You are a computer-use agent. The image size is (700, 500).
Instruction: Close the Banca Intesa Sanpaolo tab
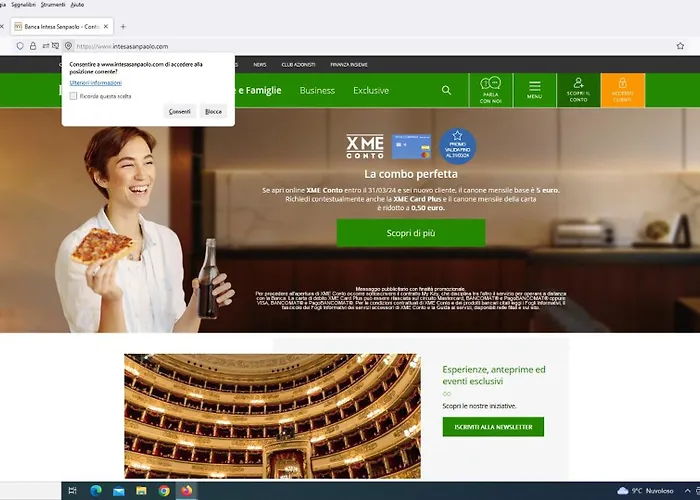[x=106, y=27]
